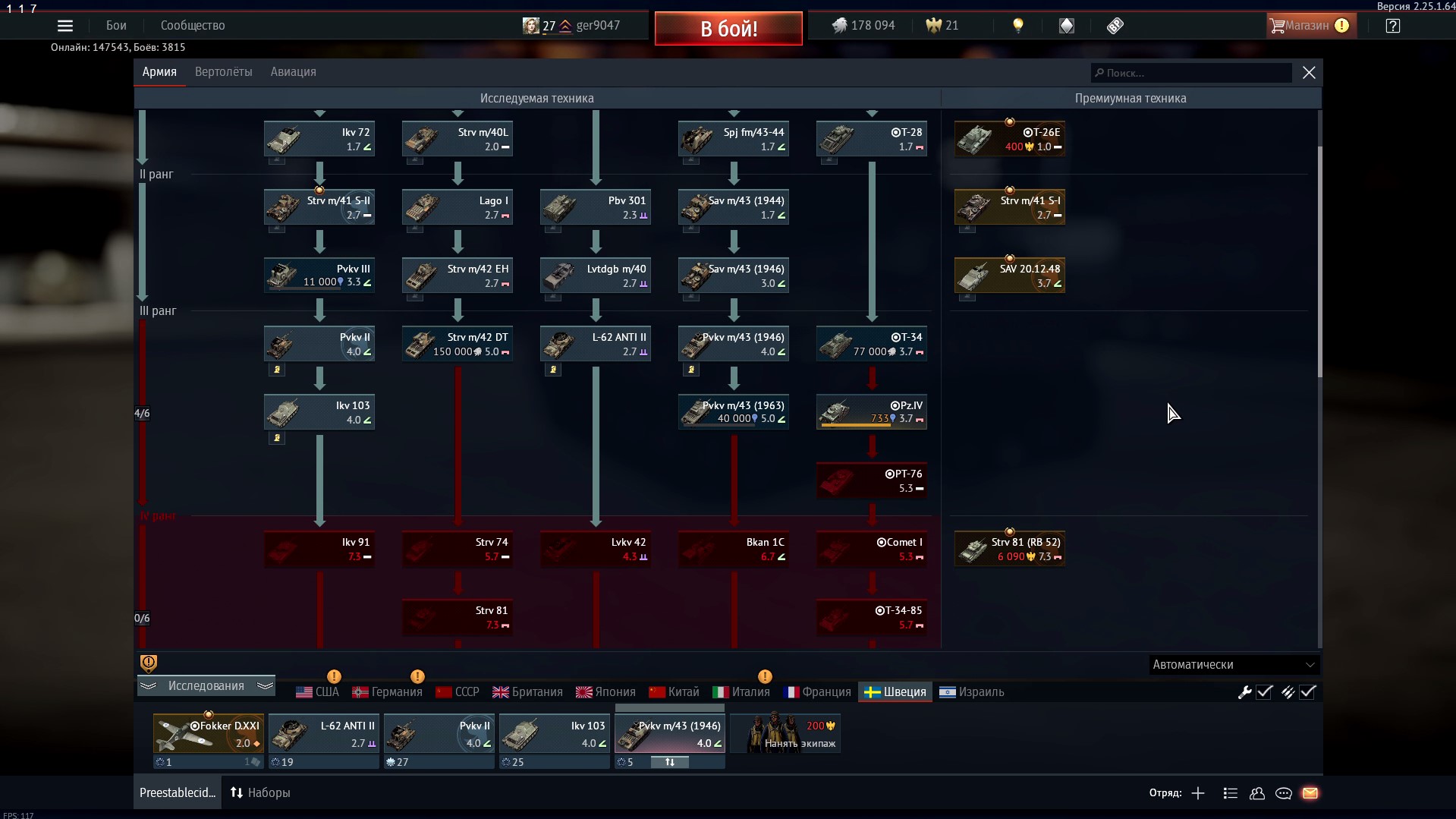Open the chat speech bubble icon
Screen dimensions: 1456x819
[x=1284, y=793]
